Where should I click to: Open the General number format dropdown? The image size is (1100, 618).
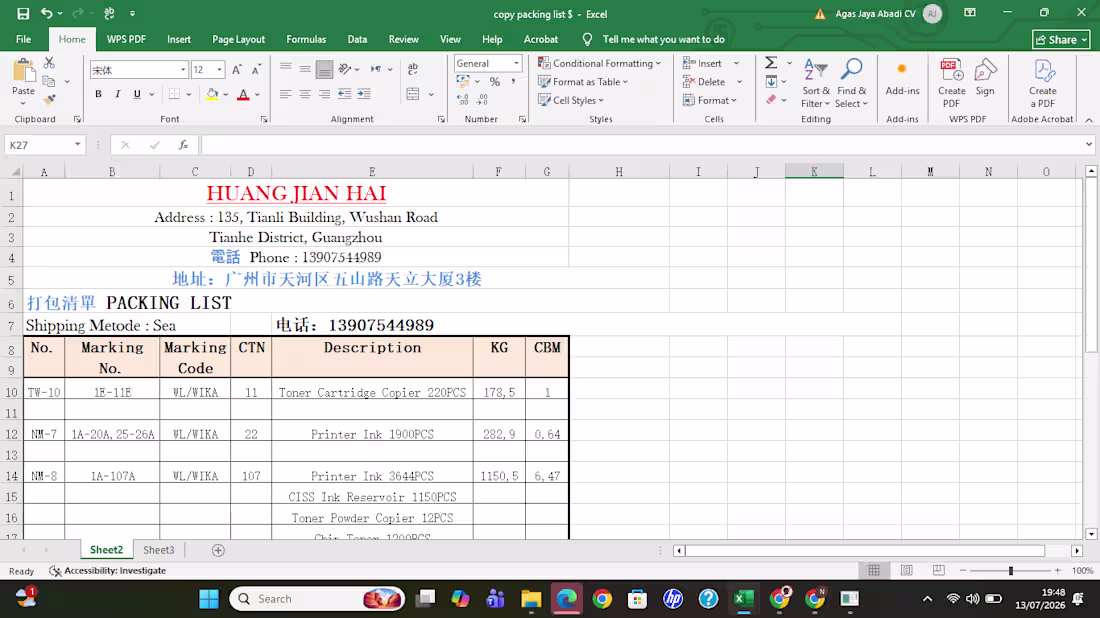click(516, 63)
